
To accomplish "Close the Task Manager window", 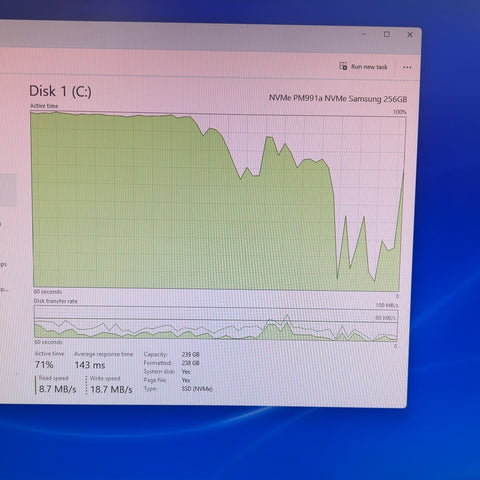I will click(x=410, y=35).
